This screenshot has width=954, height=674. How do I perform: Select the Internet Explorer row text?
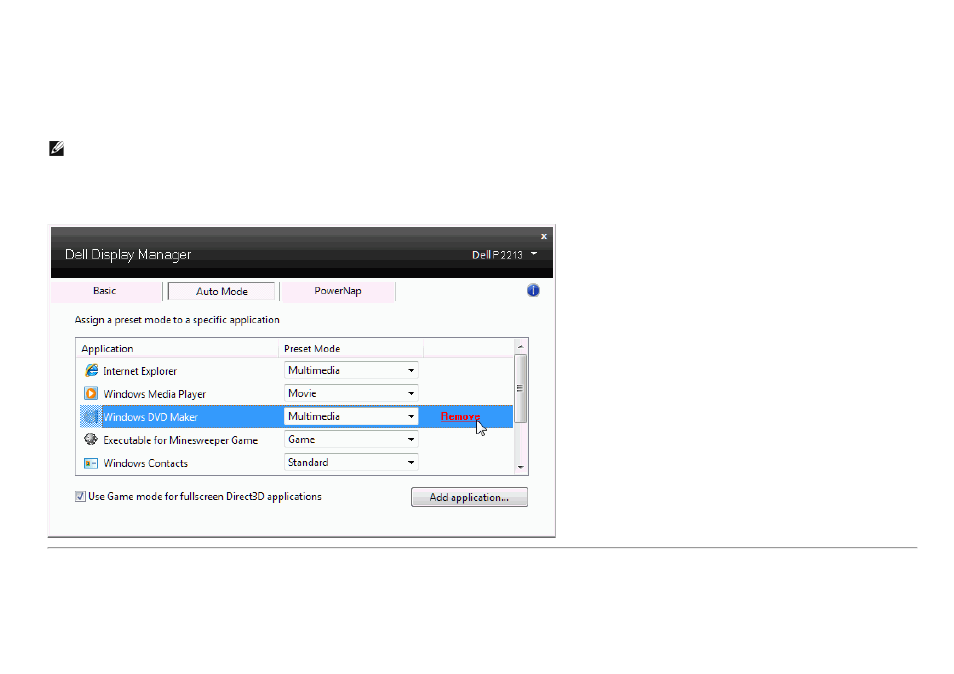[x=140, y=371]
